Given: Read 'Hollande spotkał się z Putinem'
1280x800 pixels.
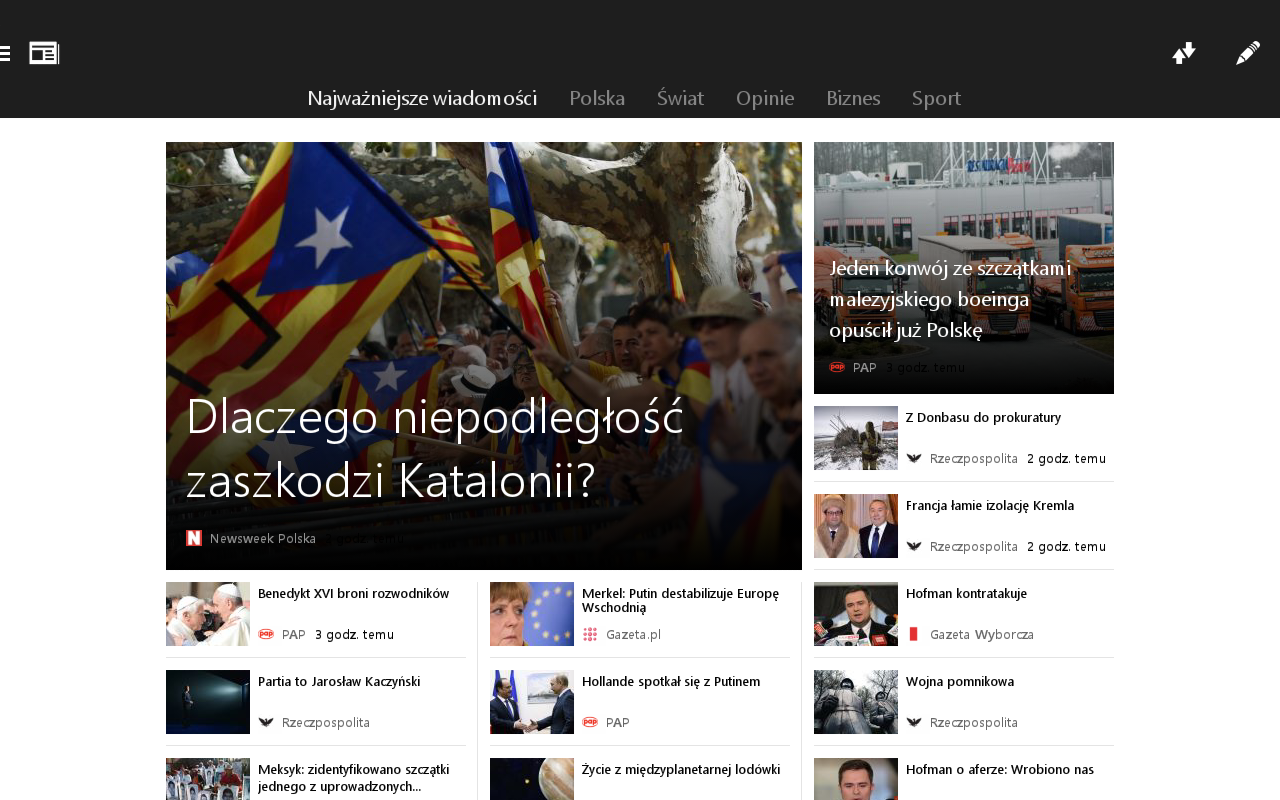Looking at the screenshot, I should coord(670,681).
